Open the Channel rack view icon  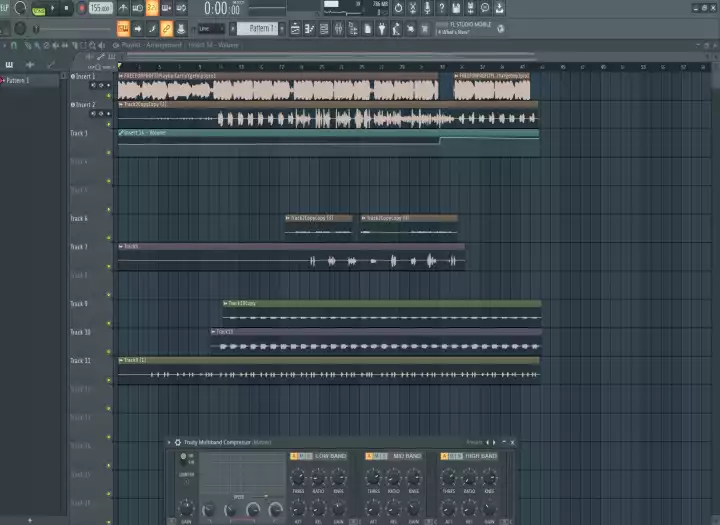(x=324, y=28)
